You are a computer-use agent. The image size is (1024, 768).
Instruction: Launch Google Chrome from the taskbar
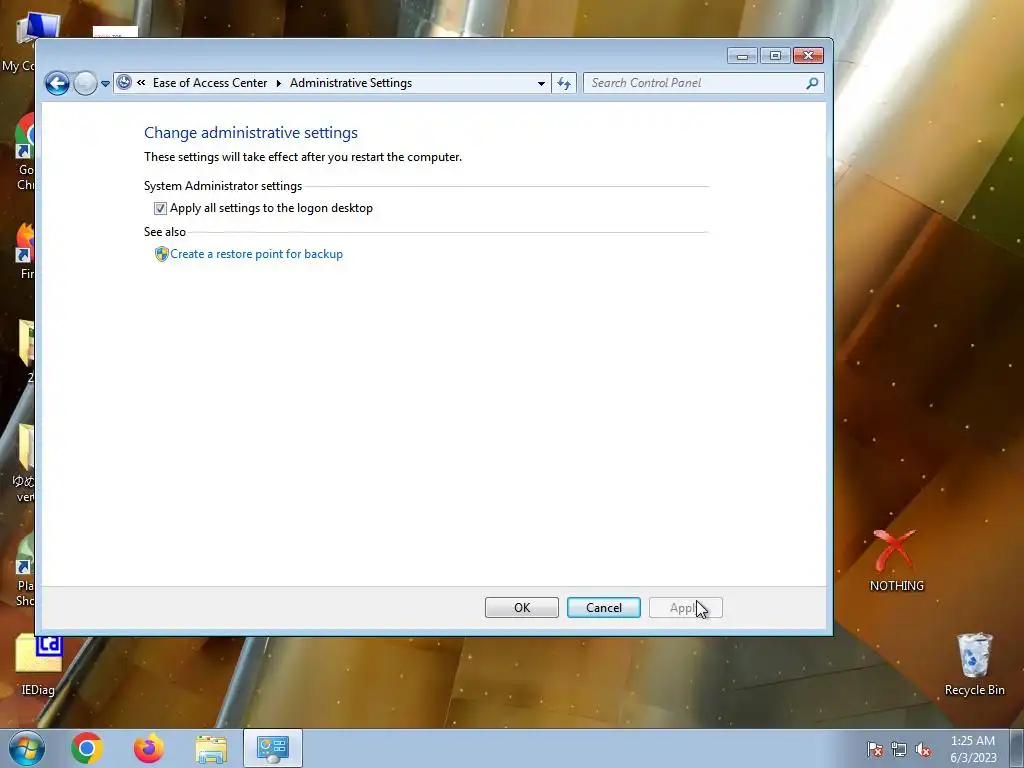click(x=87, y=748)
